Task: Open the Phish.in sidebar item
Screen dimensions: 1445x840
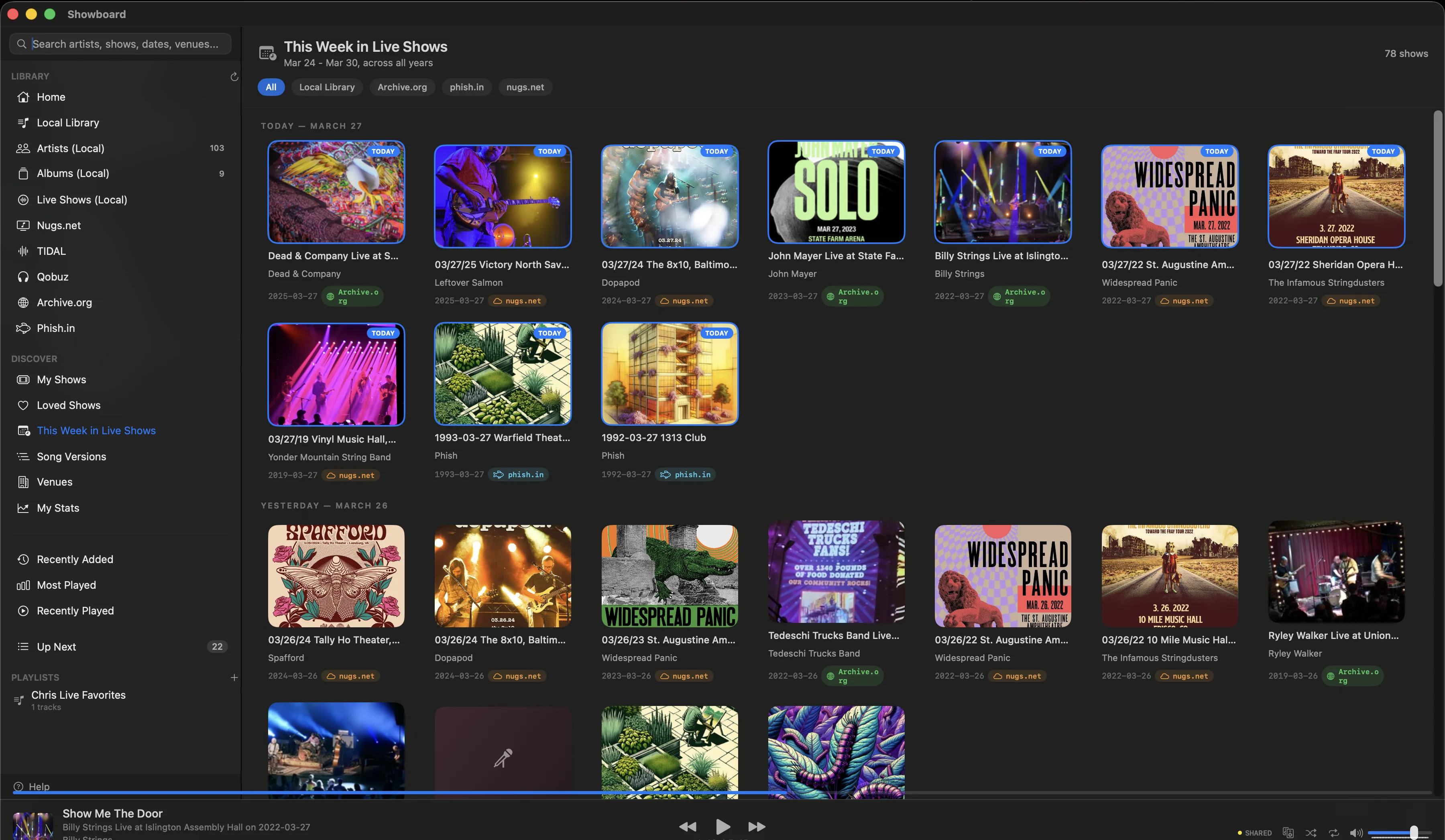Action: [x=56, y=329]
